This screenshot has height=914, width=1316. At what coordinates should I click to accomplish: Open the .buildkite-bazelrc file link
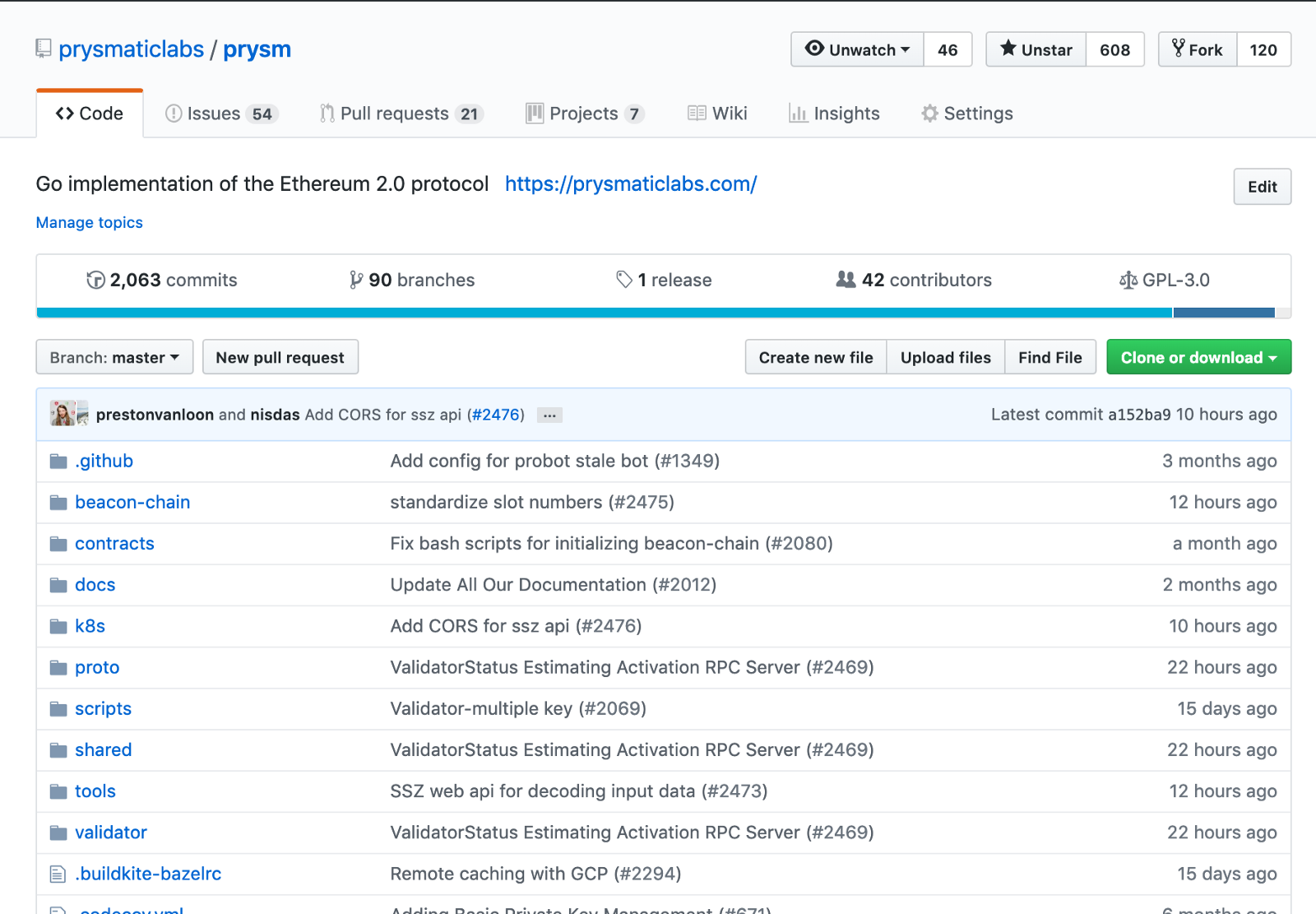[148, 874]
